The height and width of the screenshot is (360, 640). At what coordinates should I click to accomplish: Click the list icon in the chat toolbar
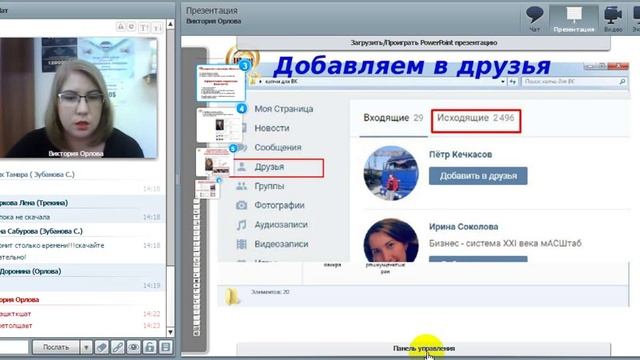coord(166,347)
